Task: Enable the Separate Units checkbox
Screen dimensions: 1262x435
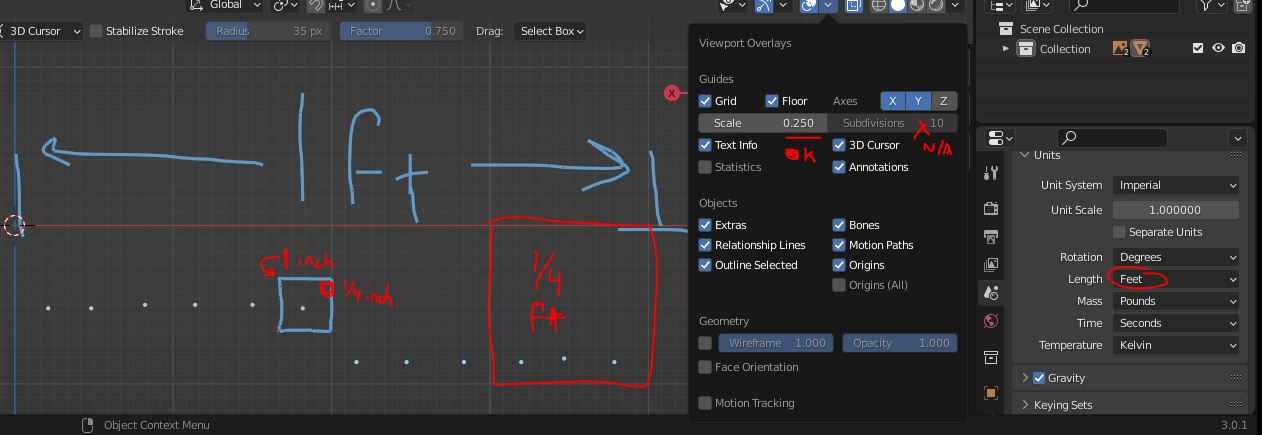Action: coord(1119,232)
